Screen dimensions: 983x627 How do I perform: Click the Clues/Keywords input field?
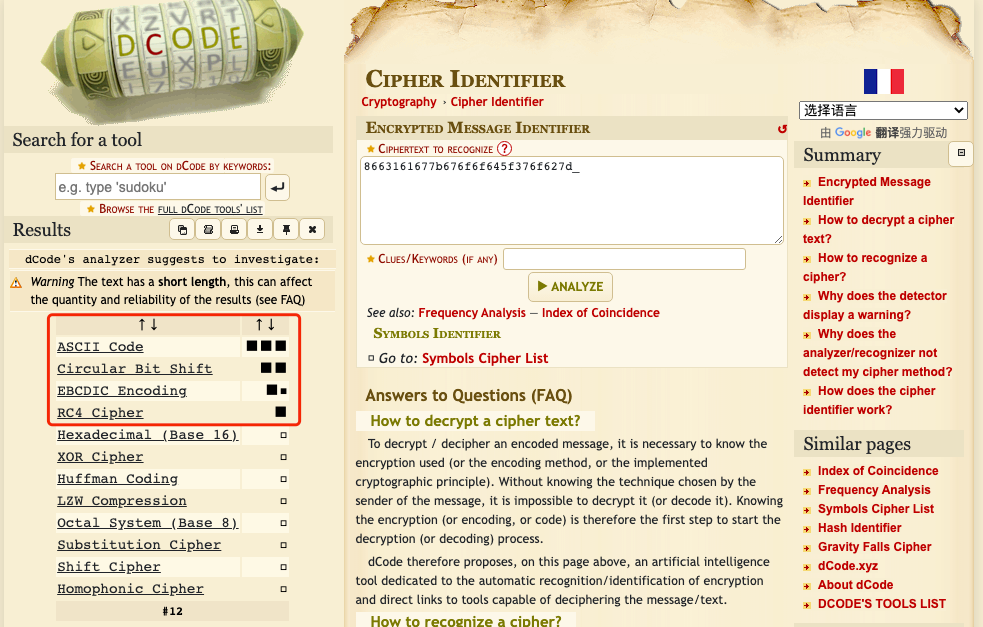click(x=624, y=260)
